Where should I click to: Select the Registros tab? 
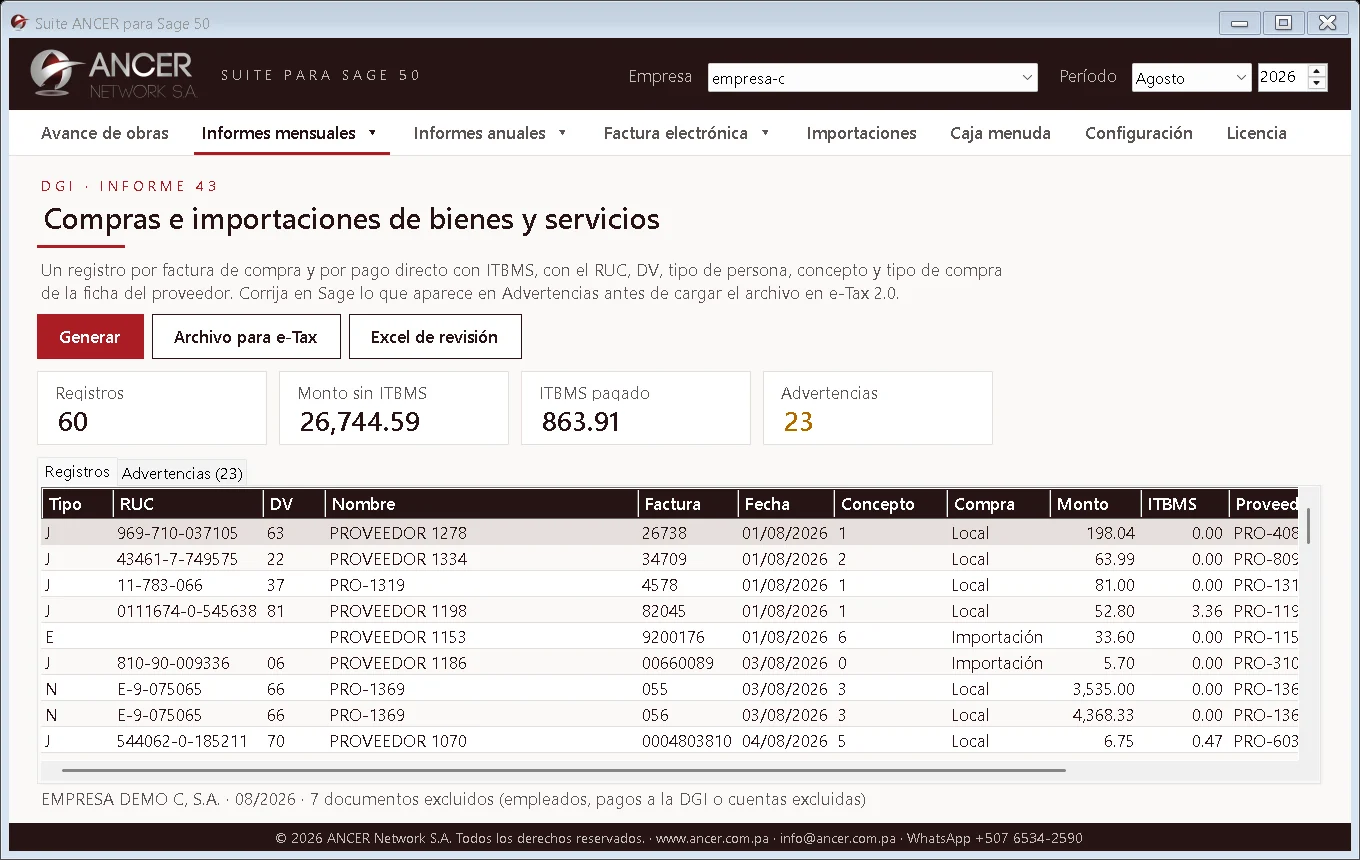click(77, 472)
